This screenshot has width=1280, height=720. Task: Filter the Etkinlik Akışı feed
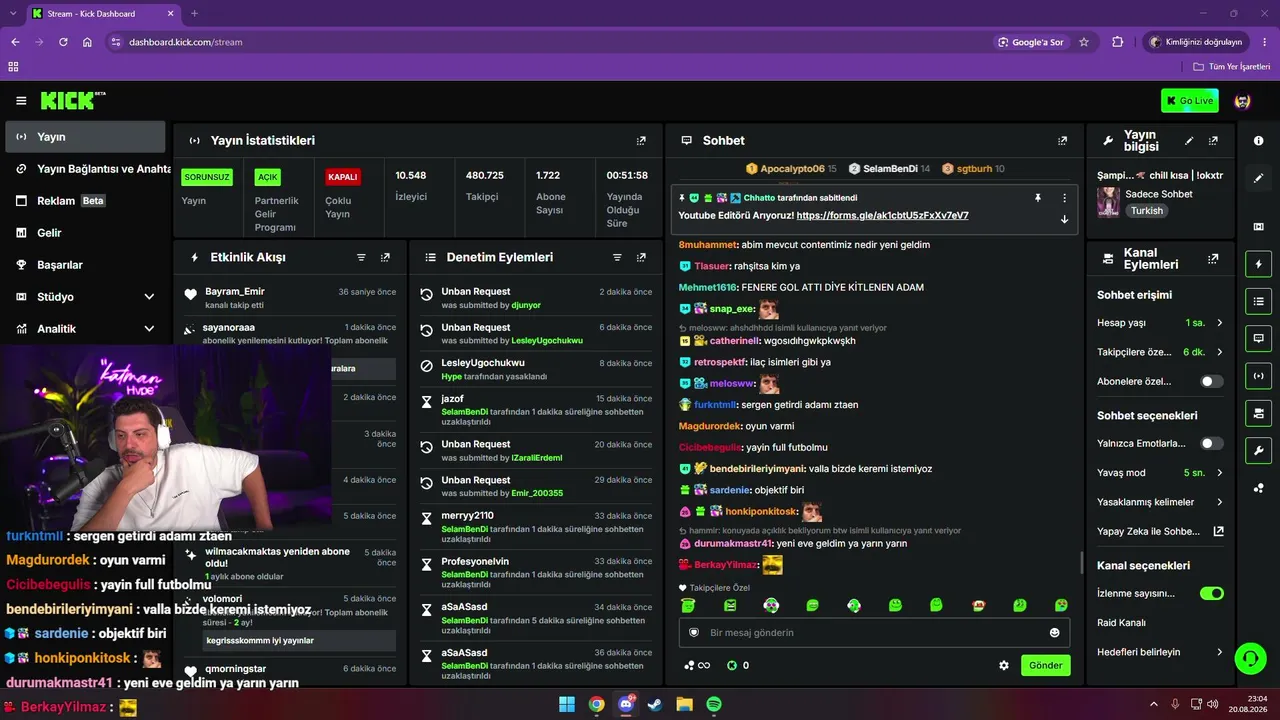361,257
